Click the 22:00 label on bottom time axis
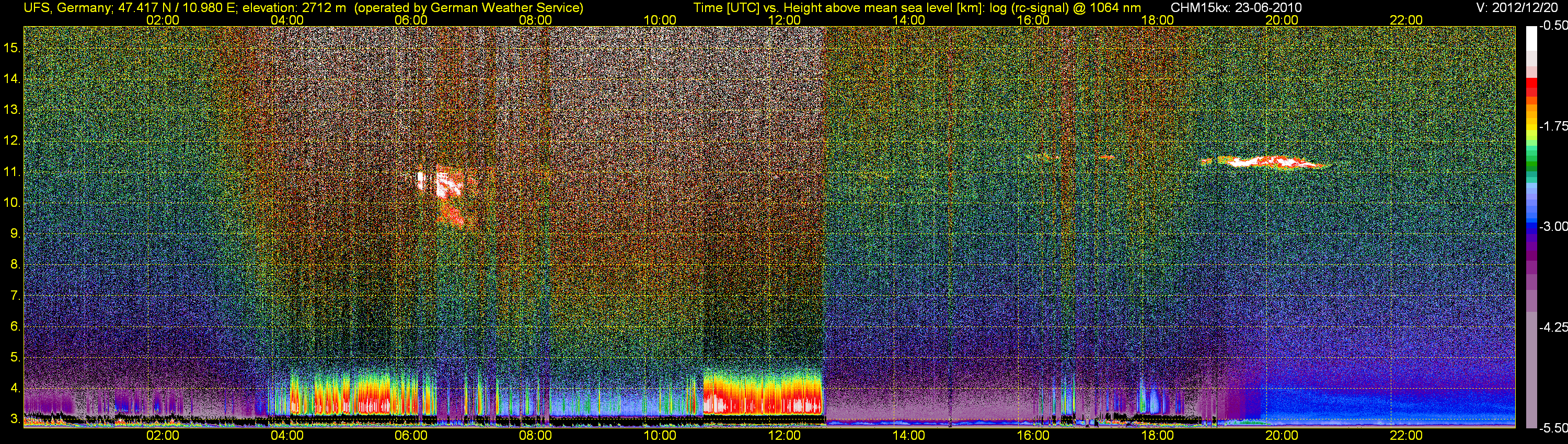Screen dimensions: 1568x444 pyautogui.click(x=1406, y=436)
